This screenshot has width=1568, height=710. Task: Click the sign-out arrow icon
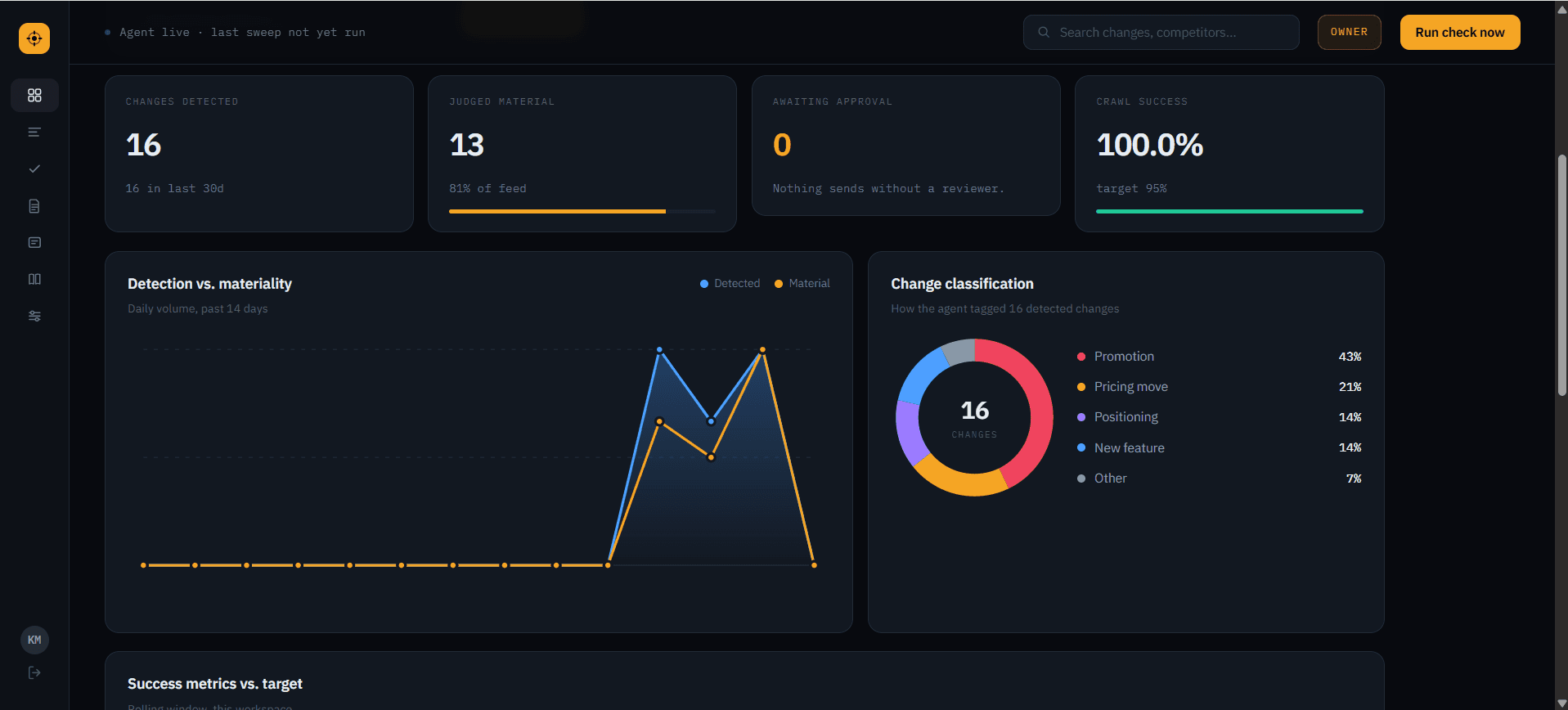tap(34, 672)
